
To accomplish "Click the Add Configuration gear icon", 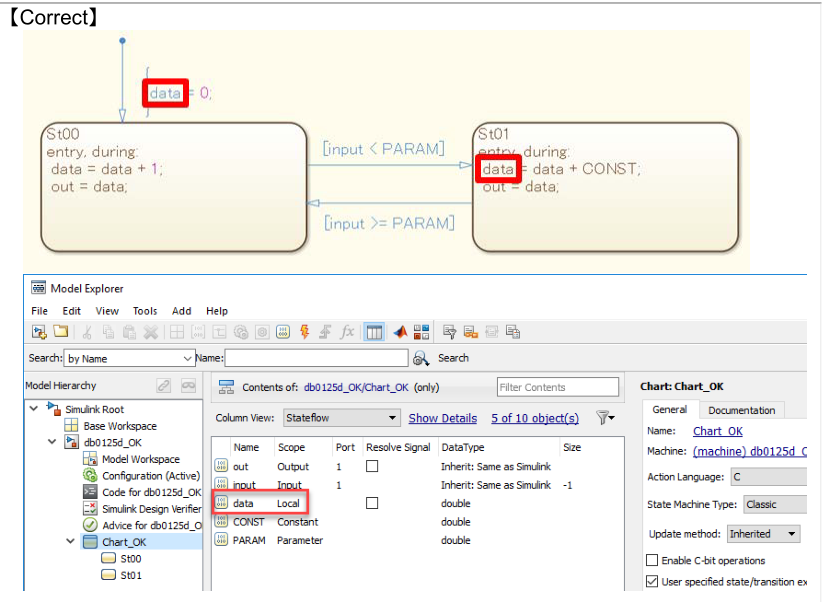I will (x=241, y=332).
